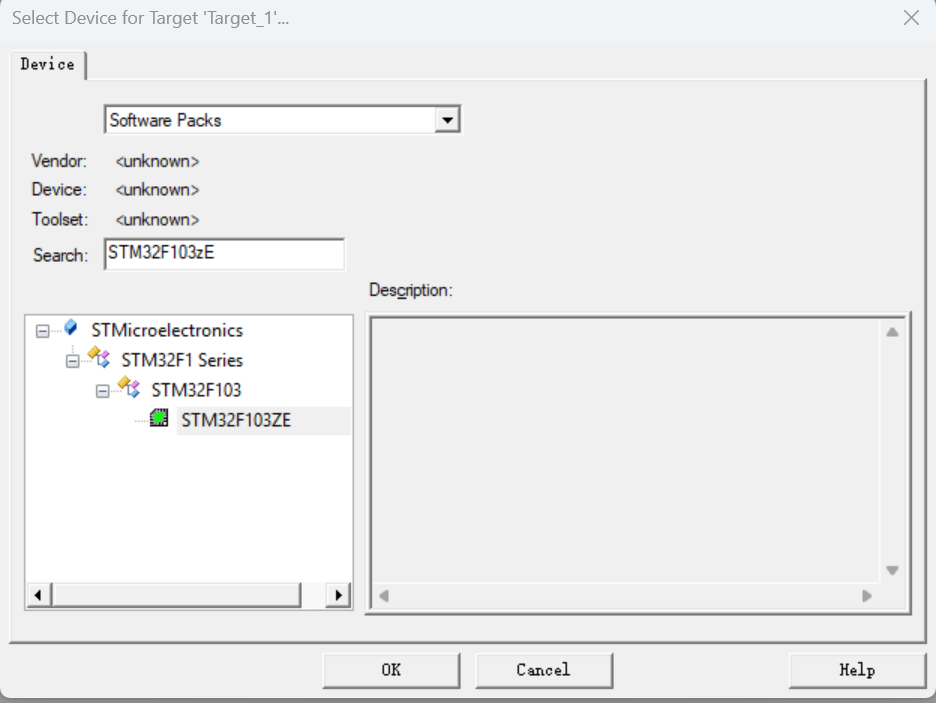936x703 pixels.
Task: Click the Description pane's scroll up arrow
Action: (x=892, y=332)
